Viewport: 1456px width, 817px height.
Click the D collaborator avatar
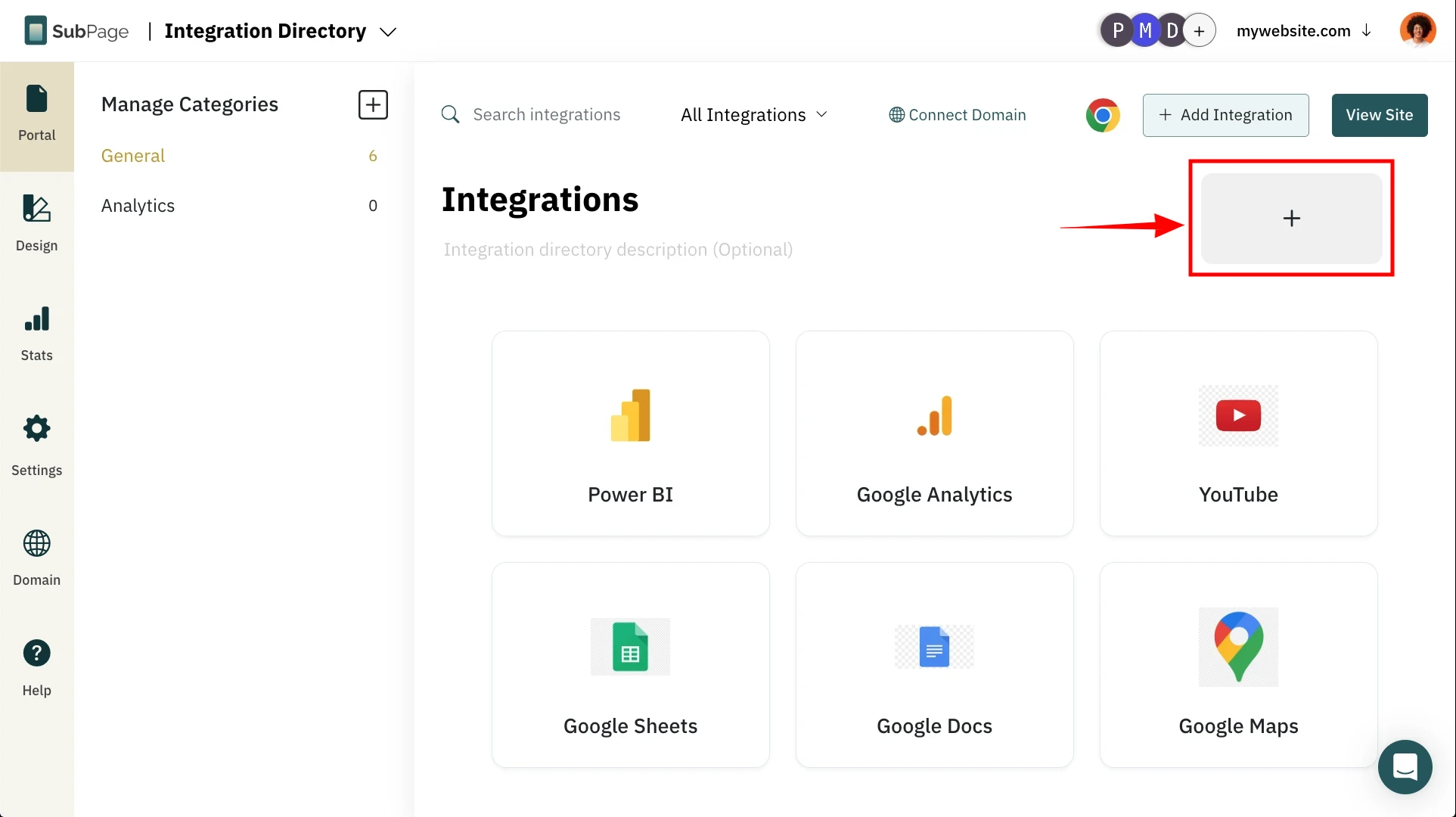pos(1172,31)
